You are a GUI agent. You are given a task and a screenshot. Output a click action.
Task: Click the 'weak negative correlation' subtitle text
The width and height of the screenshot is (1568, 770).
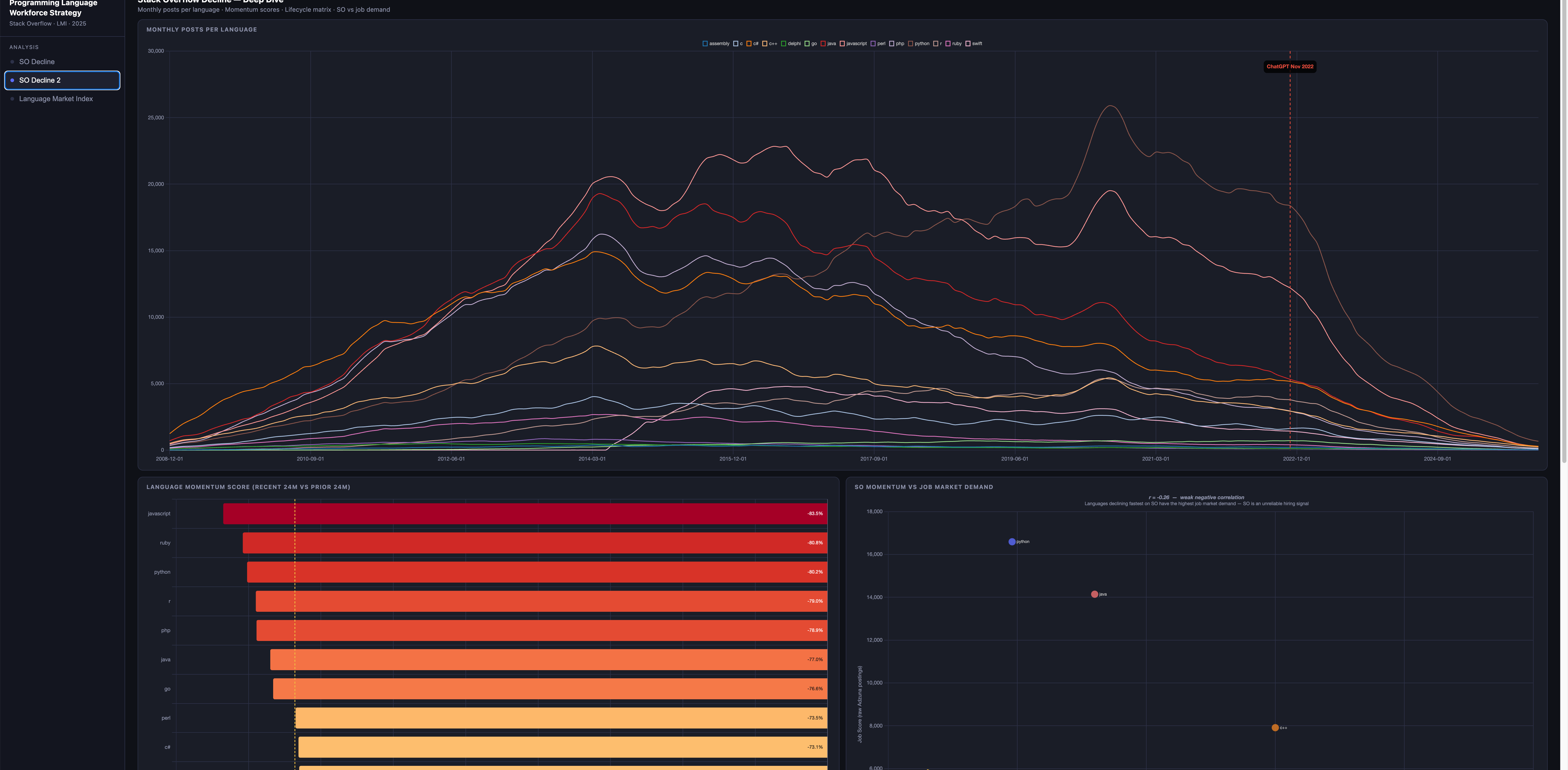[x=1212, y=497]
